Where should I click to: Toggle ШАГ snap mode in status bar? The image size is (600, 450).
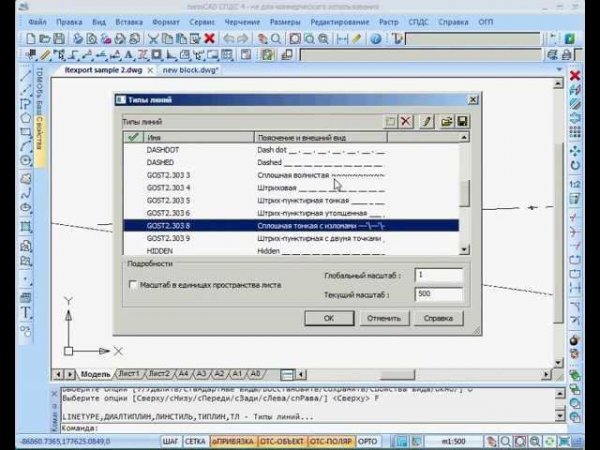coord(170,441)
